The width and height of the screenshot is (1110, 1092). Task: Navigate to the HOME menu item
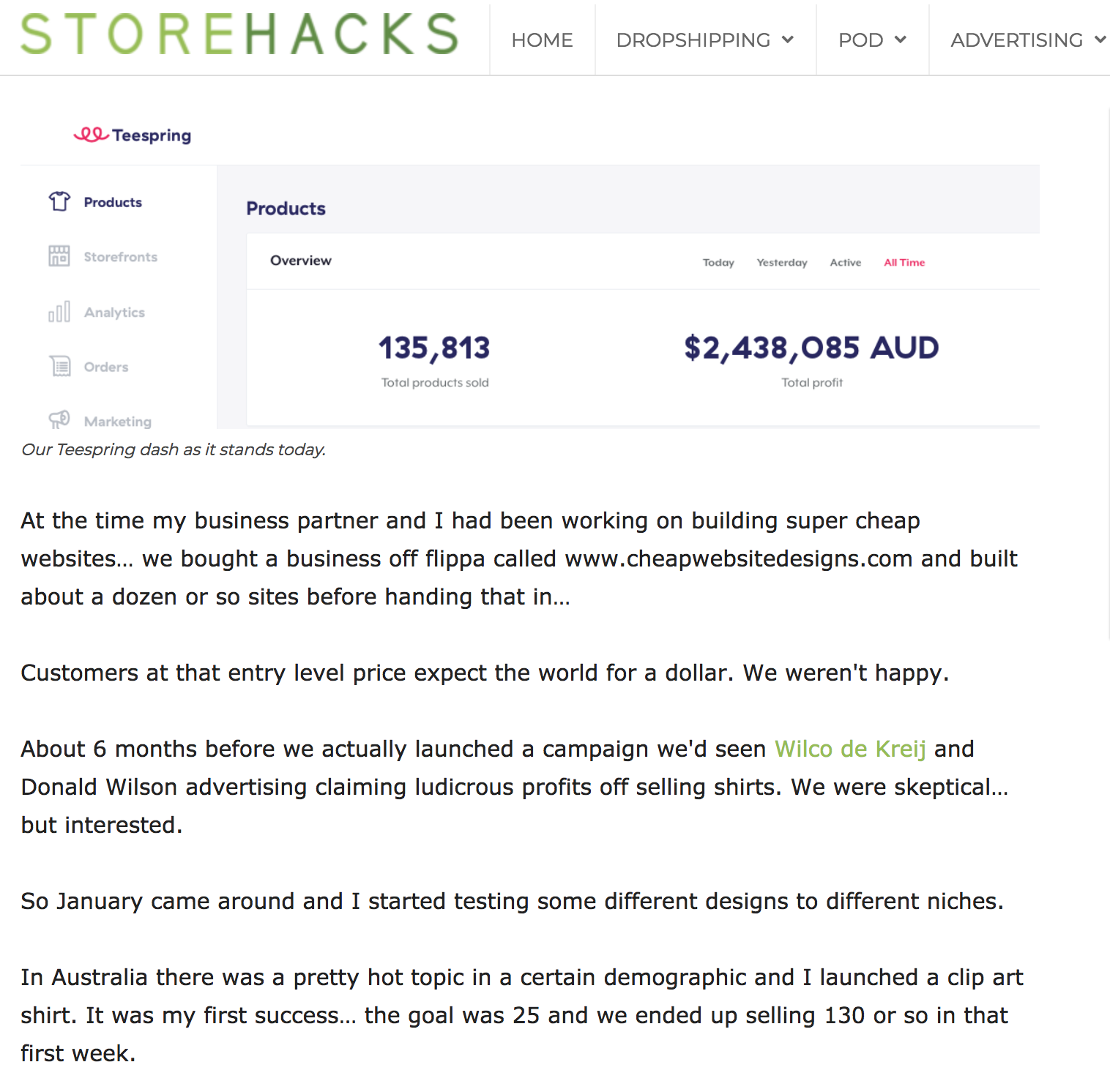[x=542, y=40]
